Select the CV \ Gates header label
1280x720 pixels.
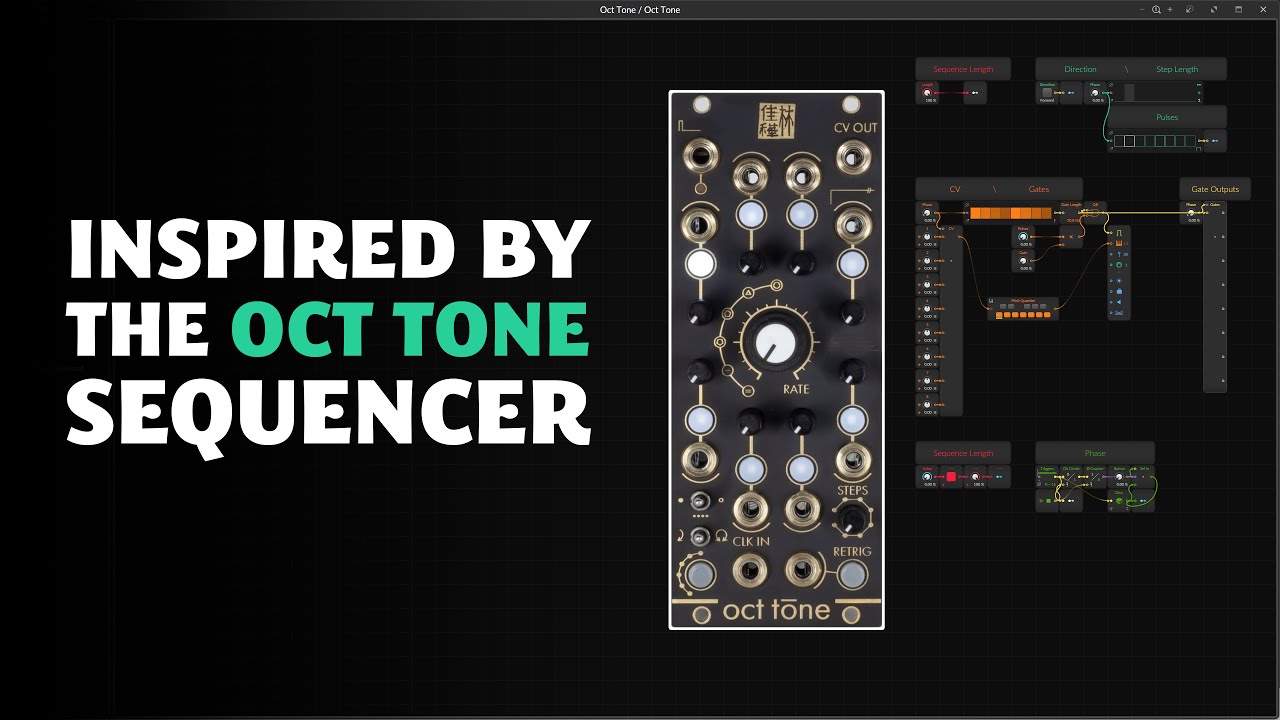[x=999, y=189]
